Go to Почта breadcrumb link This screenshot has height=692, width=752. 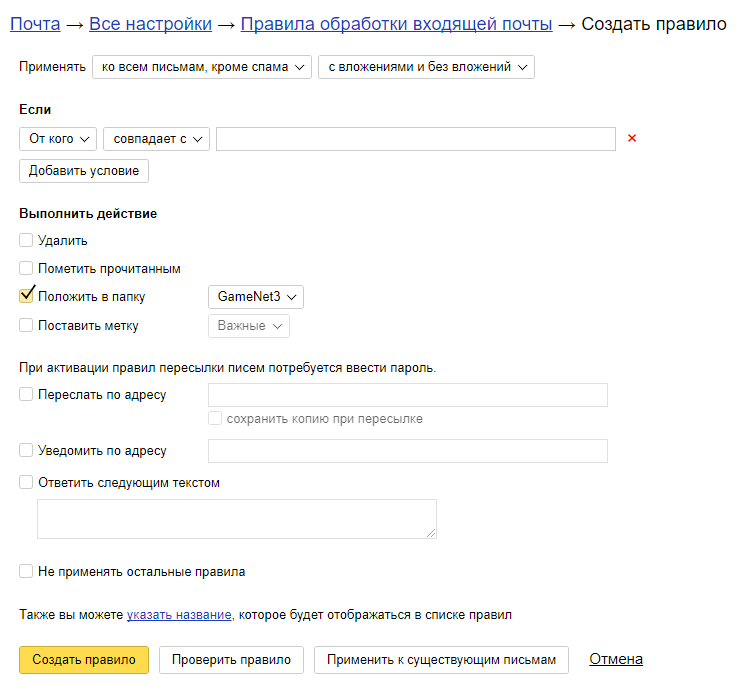tap(35, 23)
